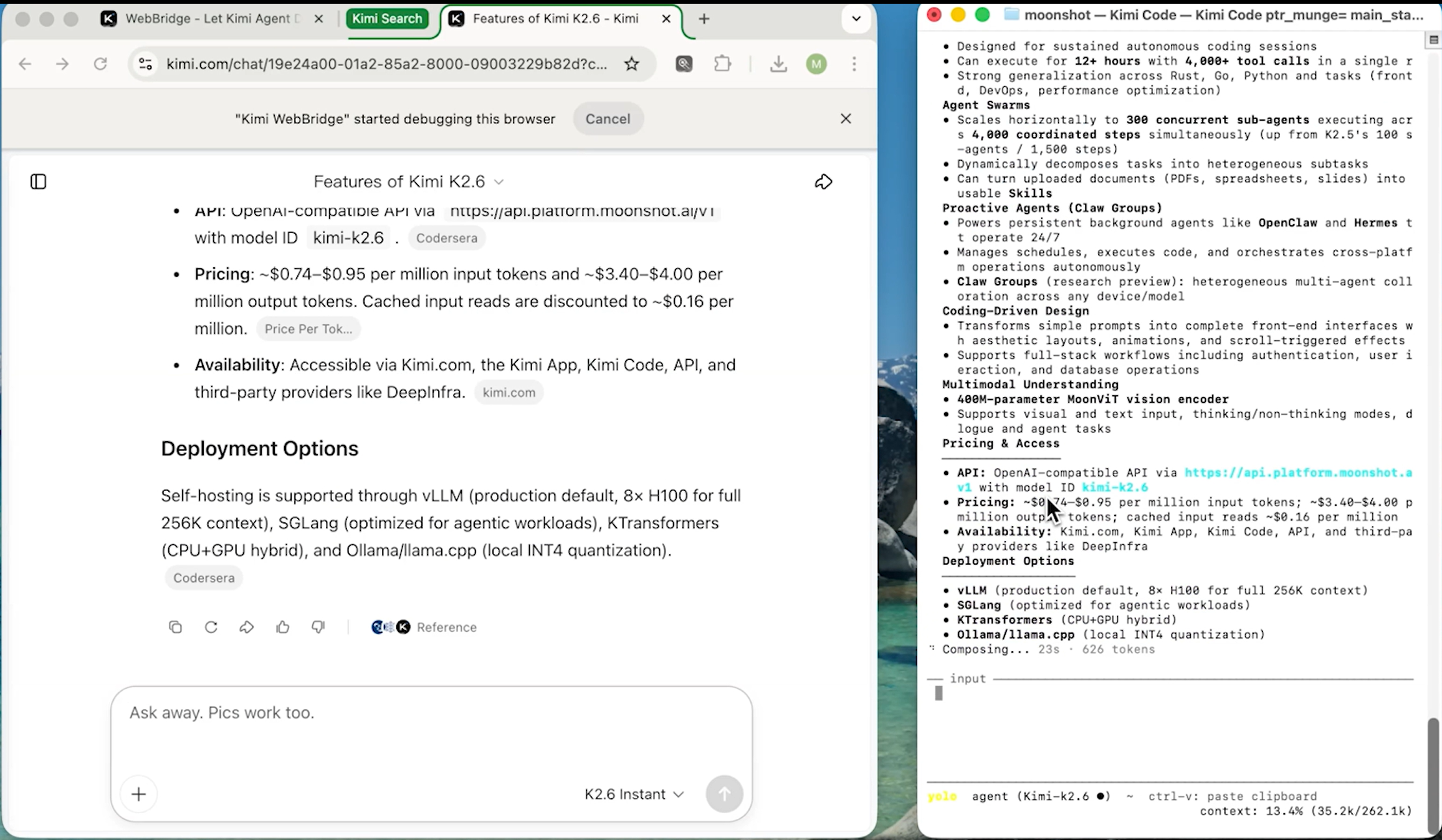Click the Pricing bullet label in chat
Image resolution: width=1442 pixels, height=840 pixels.
222,274
